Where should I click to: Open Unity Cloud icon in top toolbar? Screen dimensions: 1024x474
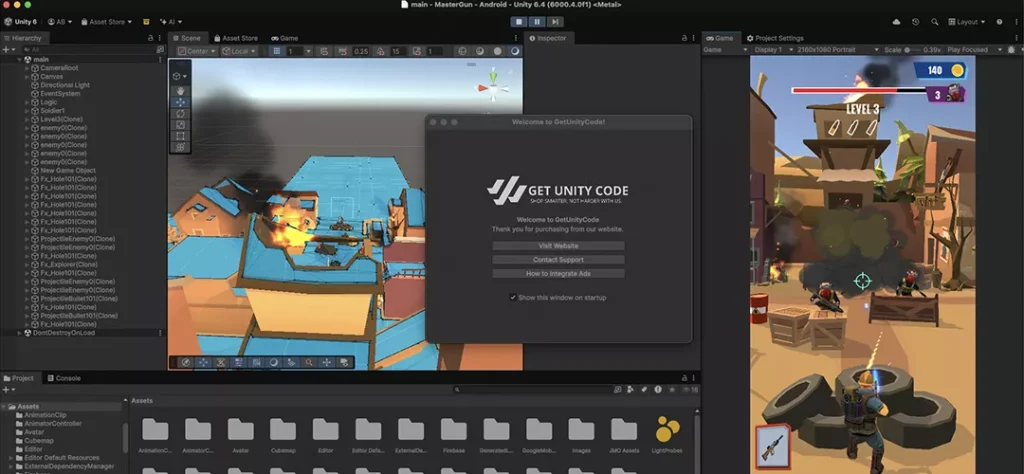(x=896, y=22)
